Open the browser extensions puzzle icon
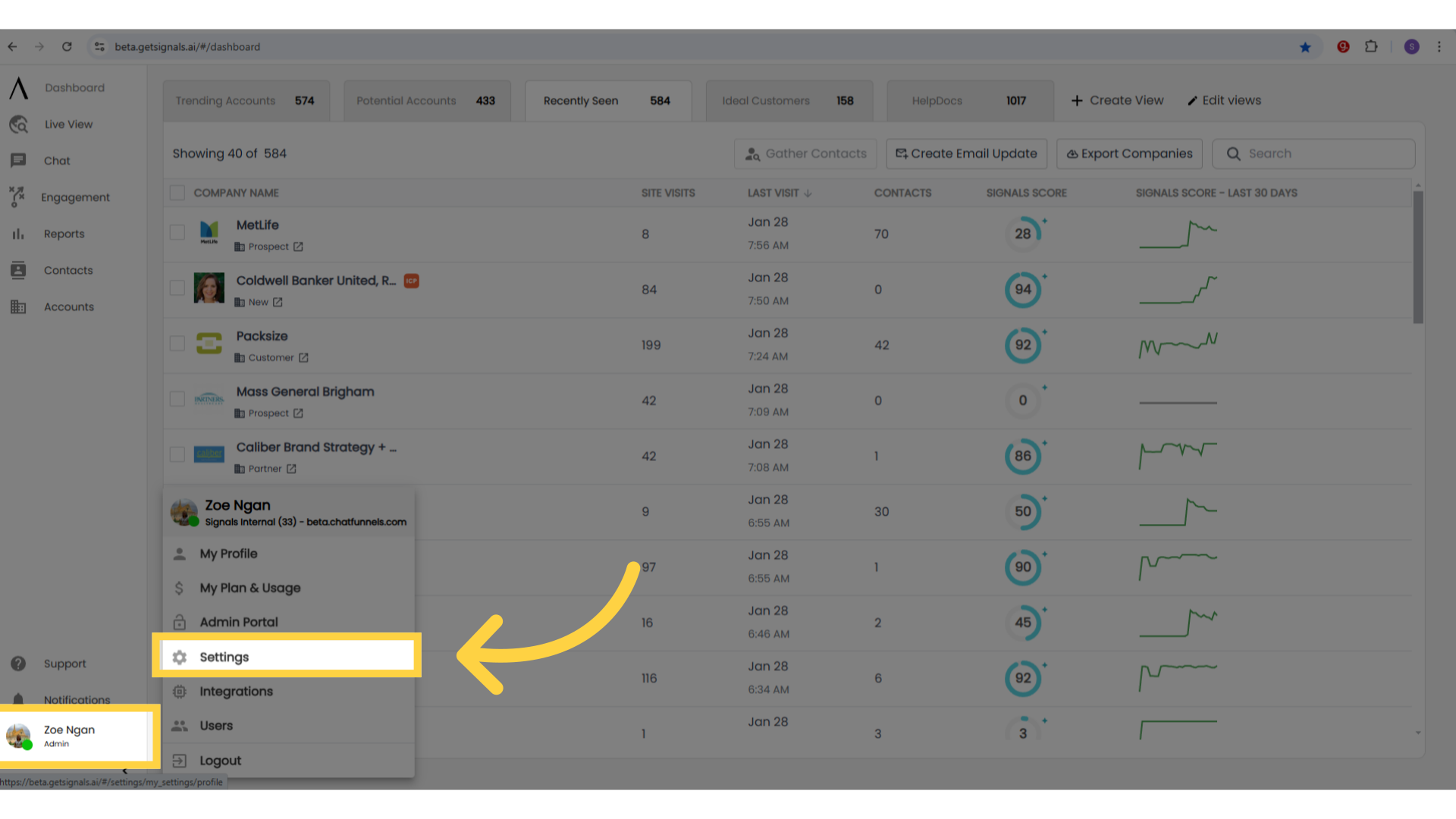 click(1371, 47)
